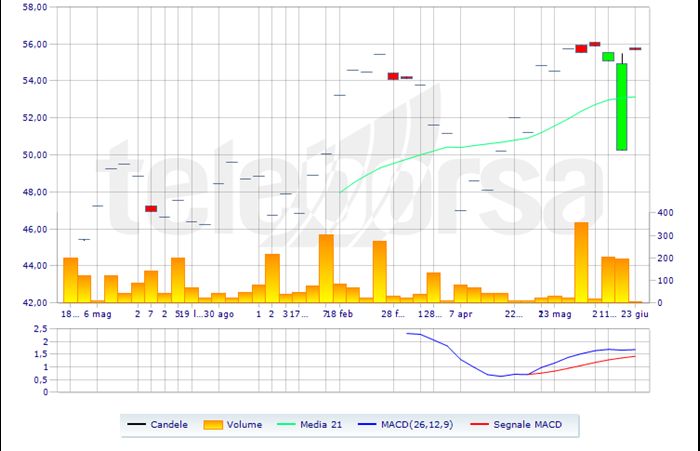
Task: Click the 50,00 price axis label
Action: coord(35,155)
